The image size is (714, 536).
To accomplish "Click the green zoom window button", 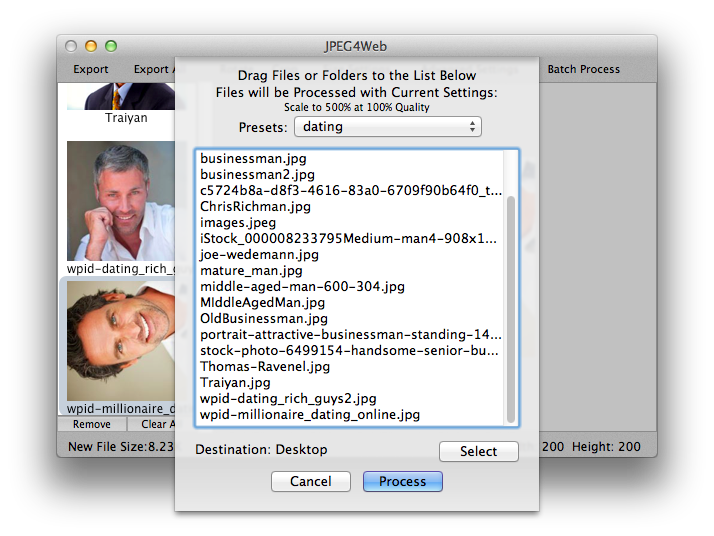I will (x=111, y=46).
